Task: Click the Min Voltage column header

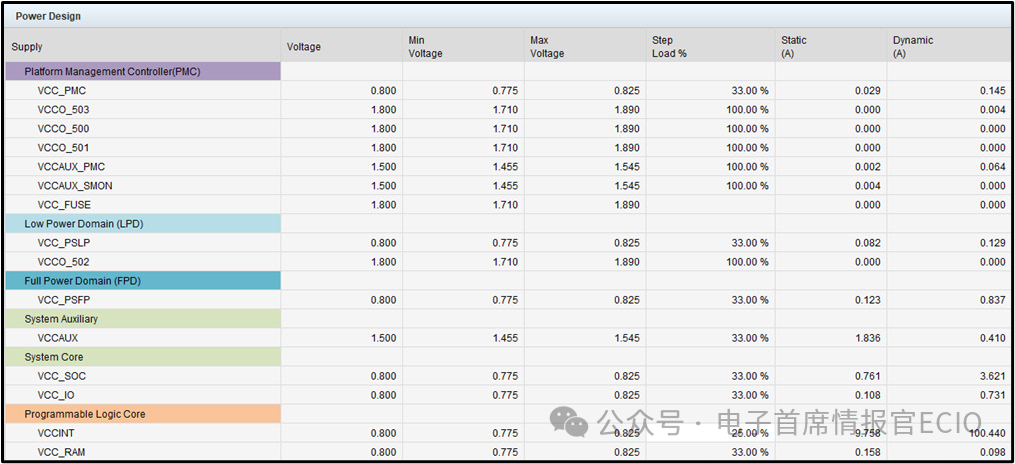Action: [425, 47]
